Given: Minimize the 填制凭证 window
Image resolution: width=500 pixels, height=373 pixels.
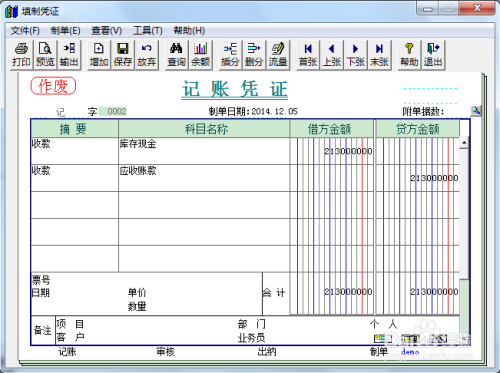Looking at the screenshot, I should (x=428, y=8).
